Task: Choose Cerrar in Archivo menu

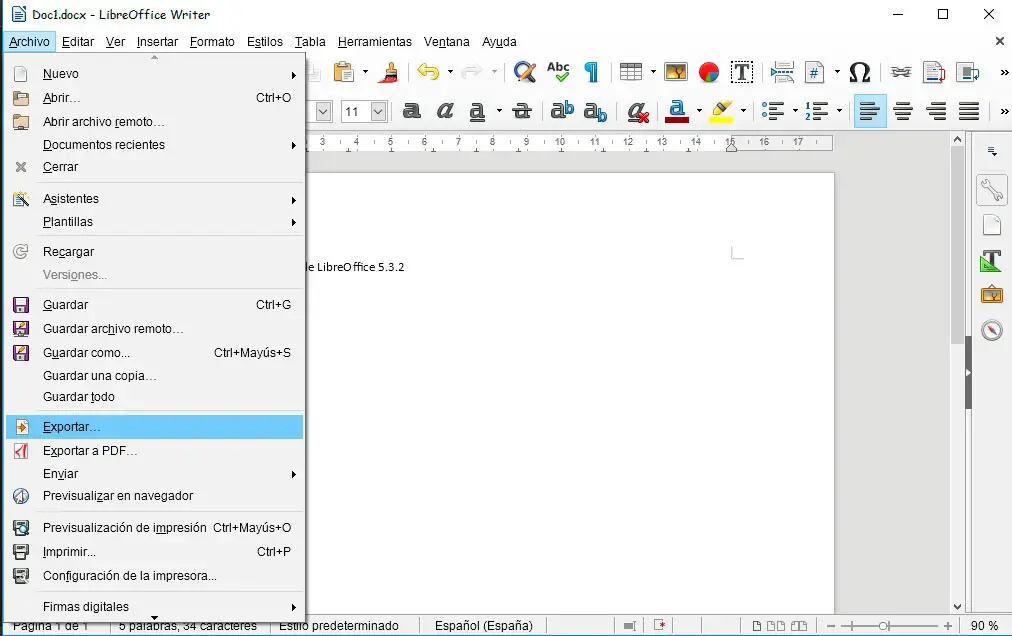Action: (x=154, y=167)
